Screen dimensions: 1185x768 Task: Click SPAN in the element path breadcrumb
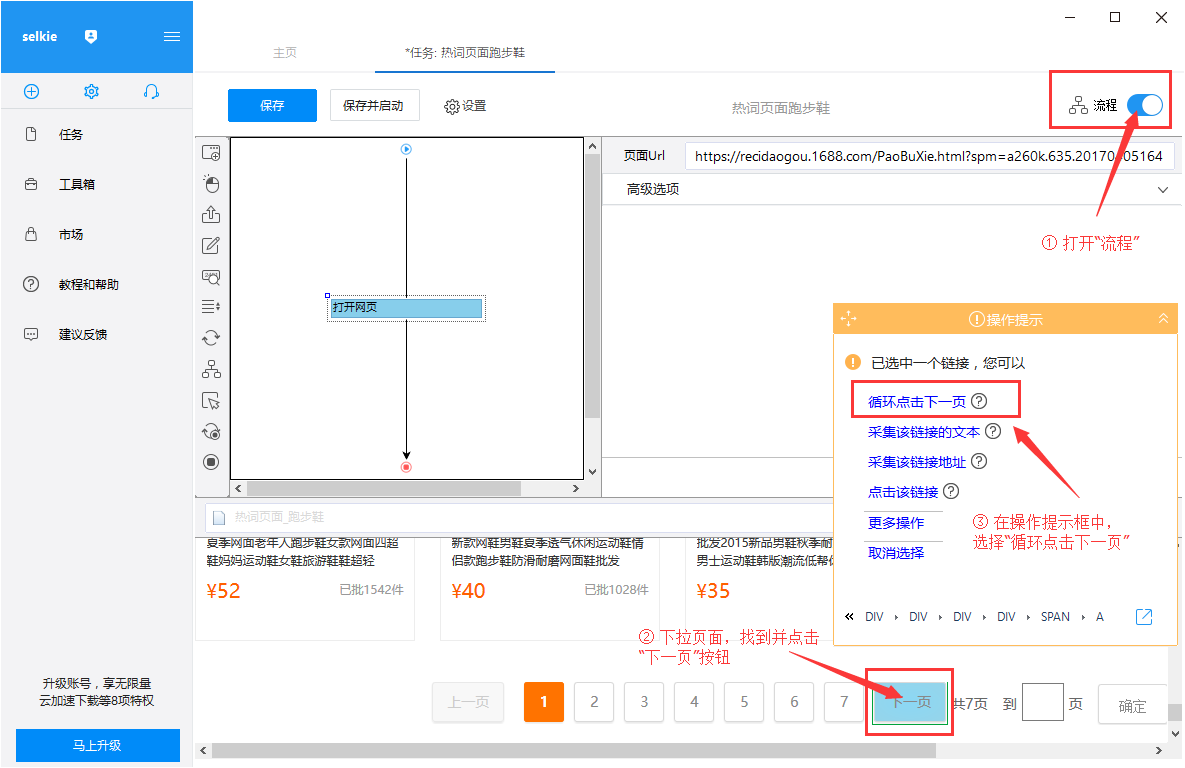1055,617
